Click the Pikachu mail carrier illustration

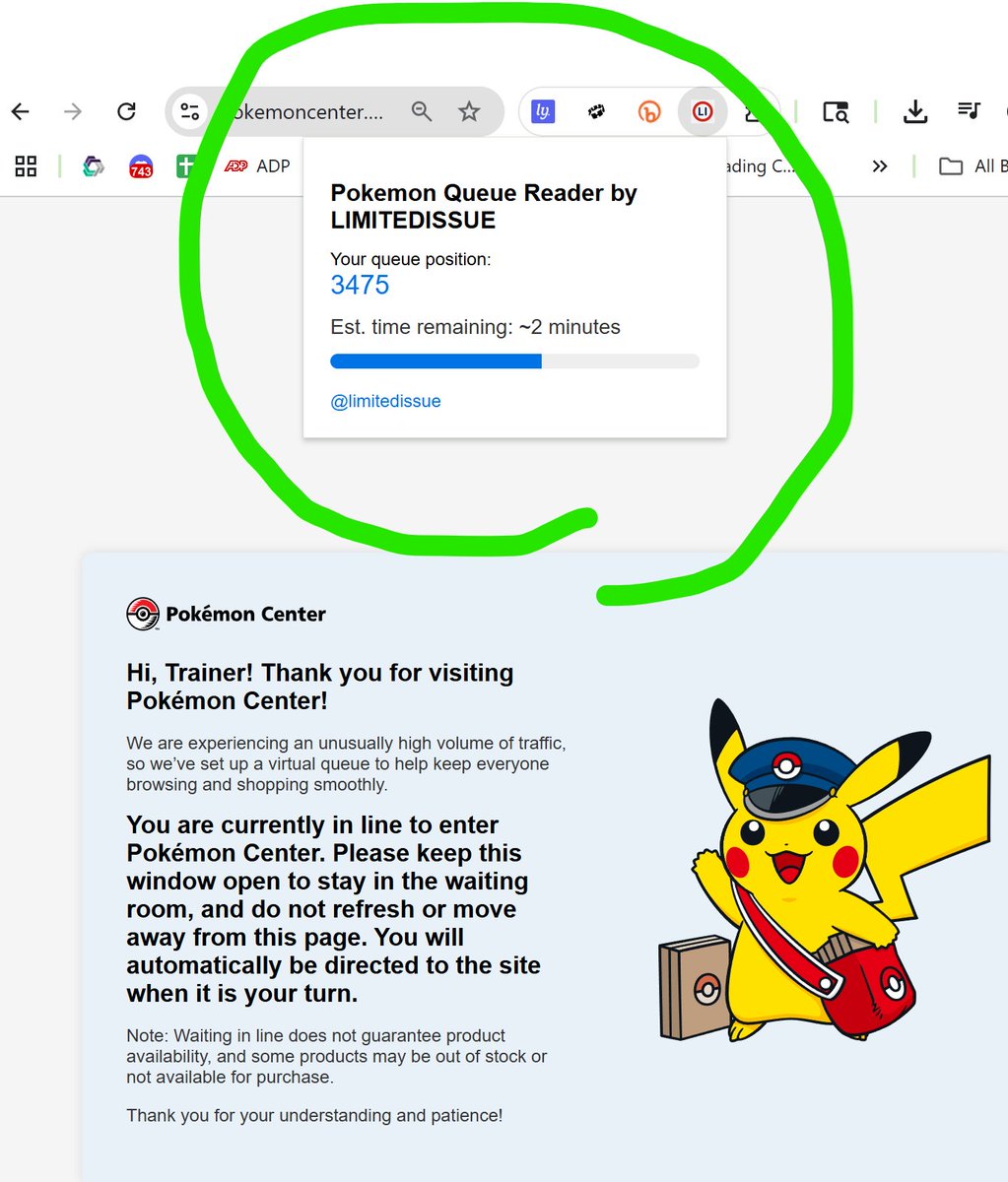[x=824, y=870]
